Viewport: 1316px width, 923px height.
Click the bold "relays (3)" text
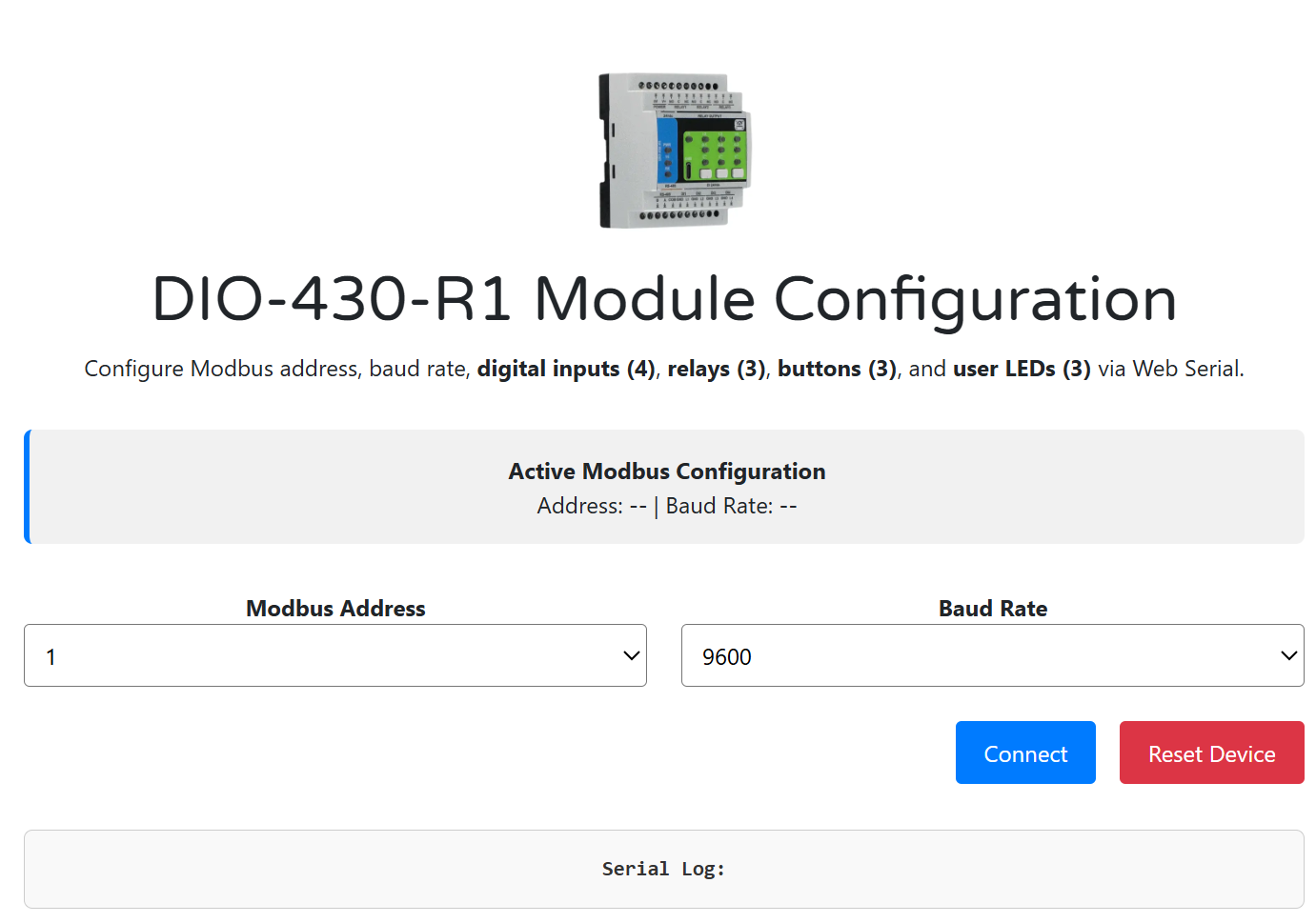pos(716,369)
